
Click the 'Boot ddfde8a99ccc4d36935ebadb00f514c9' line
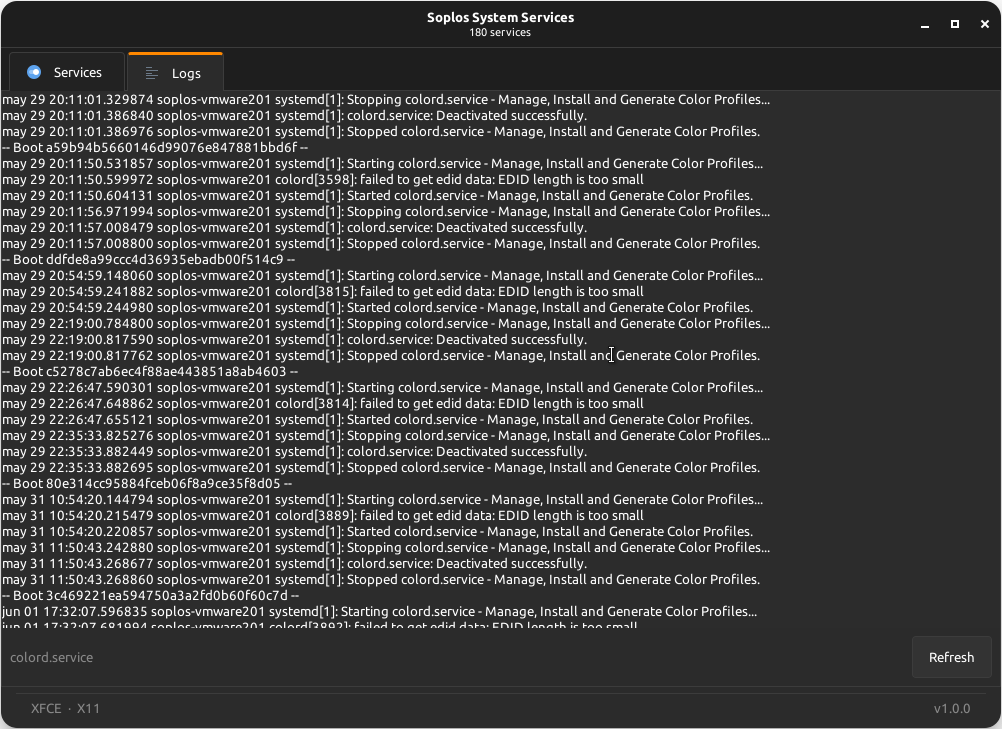tap(149, 259)
